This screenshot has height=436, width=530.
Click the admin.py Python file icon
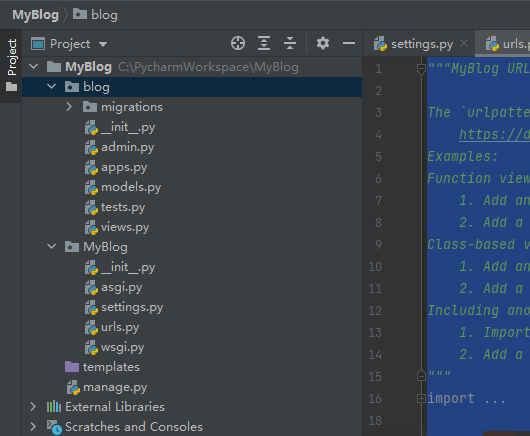point(91,147)
